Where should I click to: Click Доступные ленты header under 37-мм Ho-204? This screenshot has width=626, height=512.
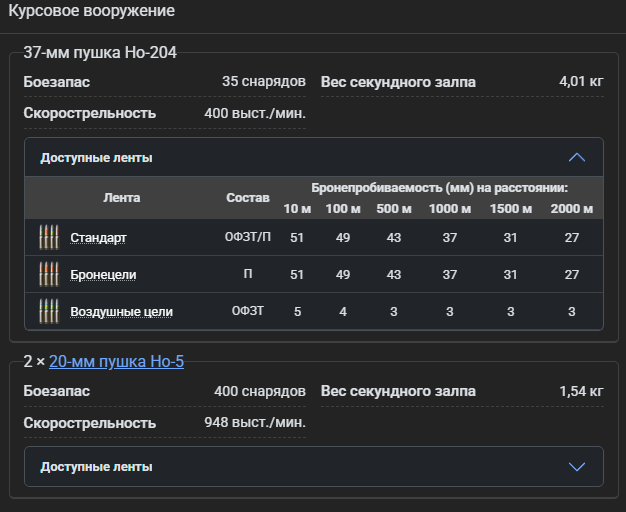tap(96, 157)
